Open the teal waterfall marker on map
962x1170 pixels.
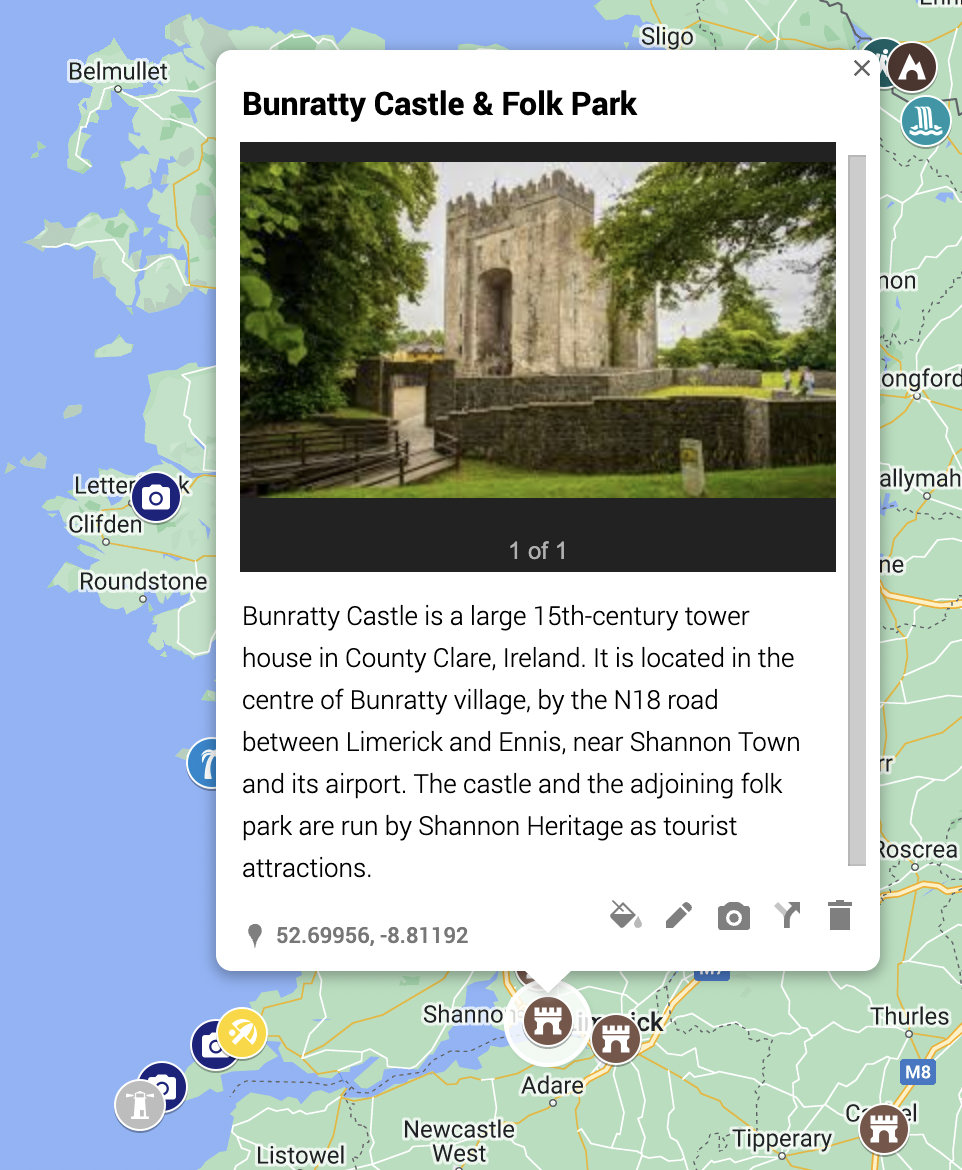coord(925,121)
